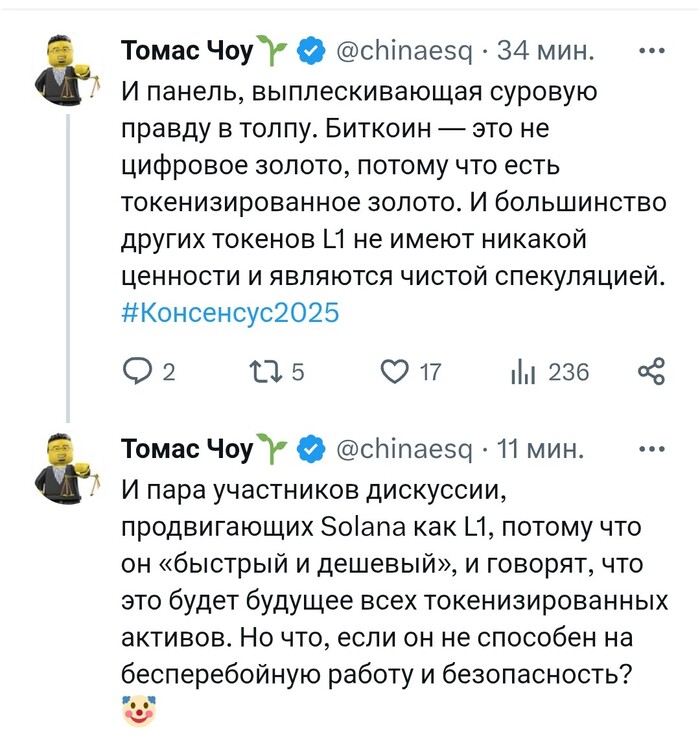Open Томас Чоу profile from first tweet
Viewport: 700px width, 745px height.
point(187,49)
